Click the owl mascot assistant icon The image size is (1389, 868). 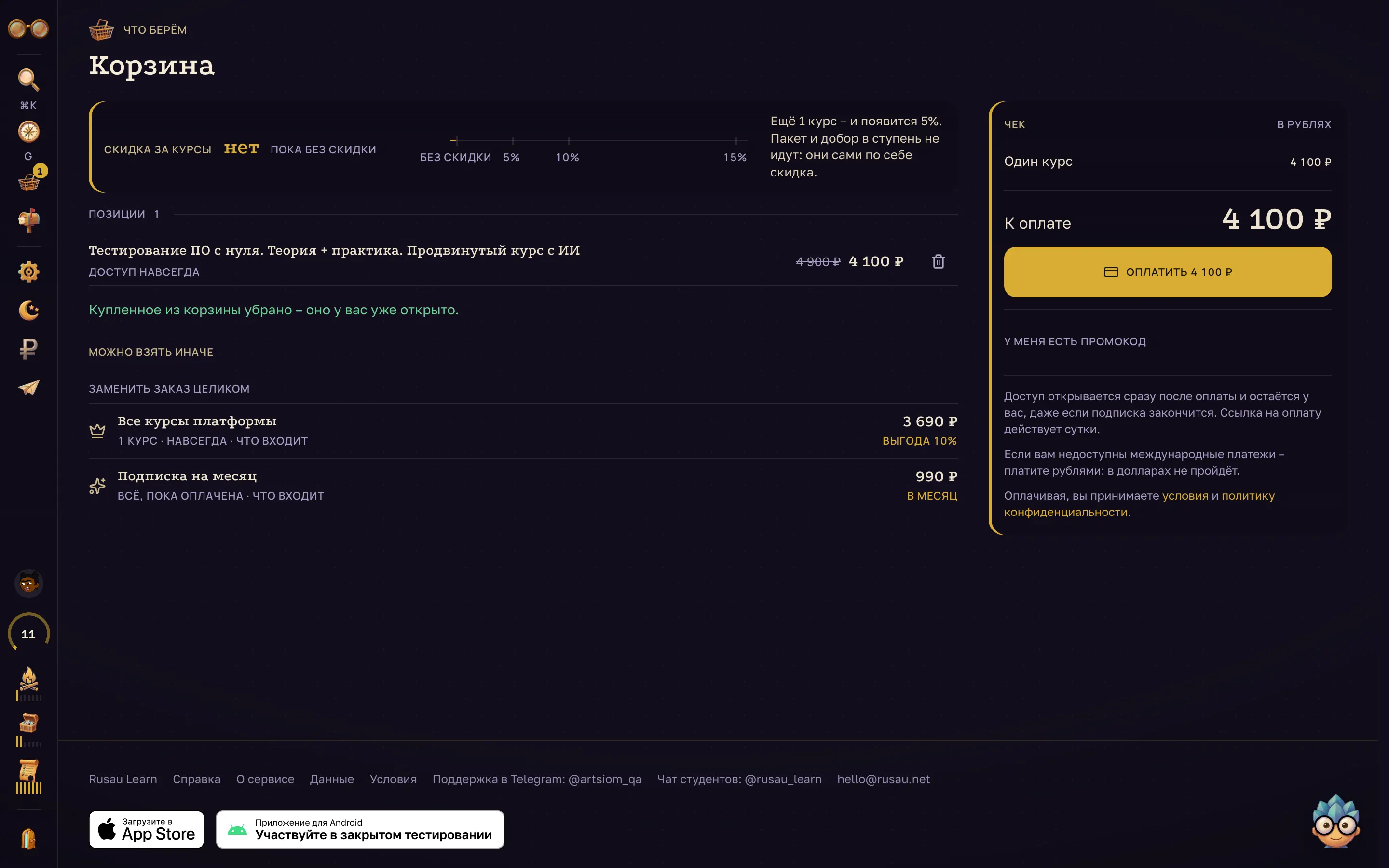1336,821
